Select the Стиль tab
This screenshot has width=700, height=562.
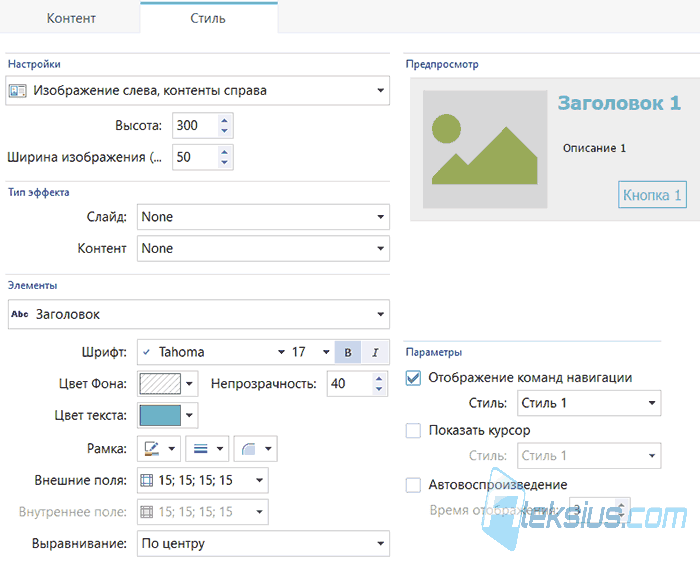[x=208, y=18]
